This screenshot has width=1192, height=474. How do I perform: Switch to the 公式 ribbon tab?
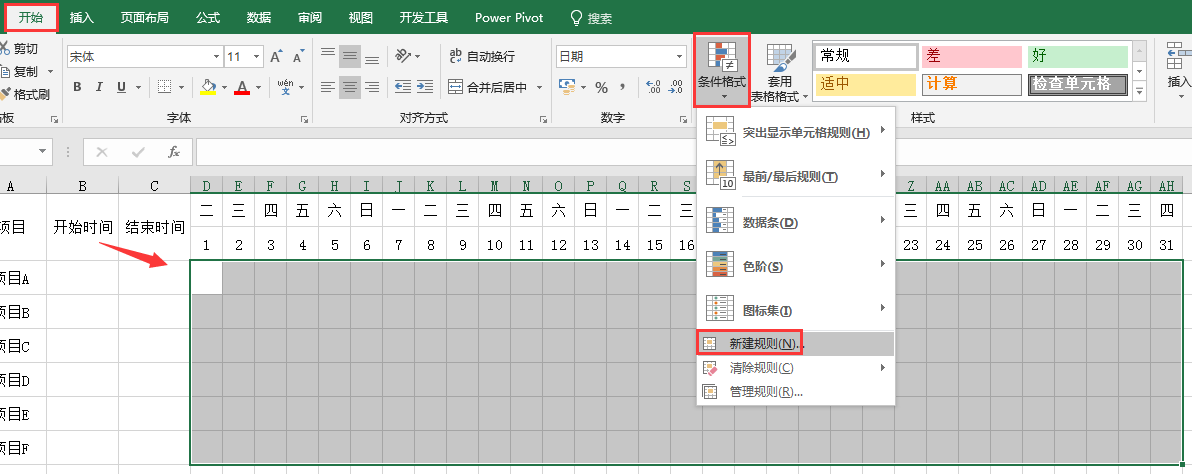pos(208,17)
